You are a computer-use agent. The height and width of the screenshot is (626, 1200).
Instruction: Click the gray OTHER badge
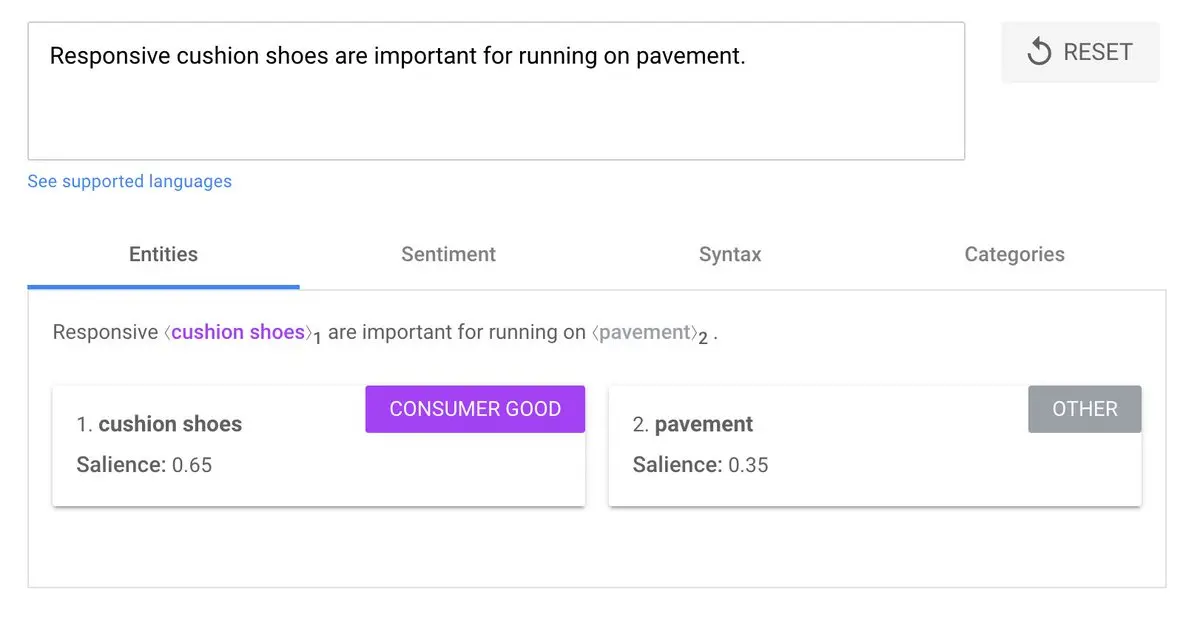(x=1084, y=409)
